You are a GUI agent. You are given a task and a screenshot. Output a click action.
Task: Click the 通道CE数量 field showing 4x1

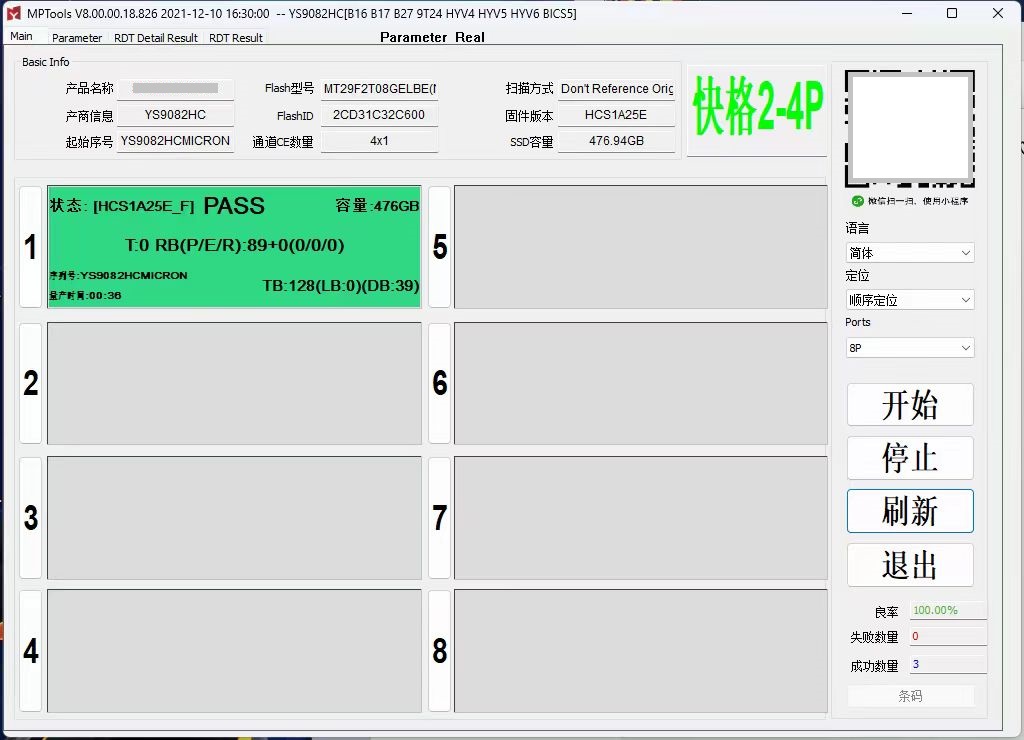379,141
